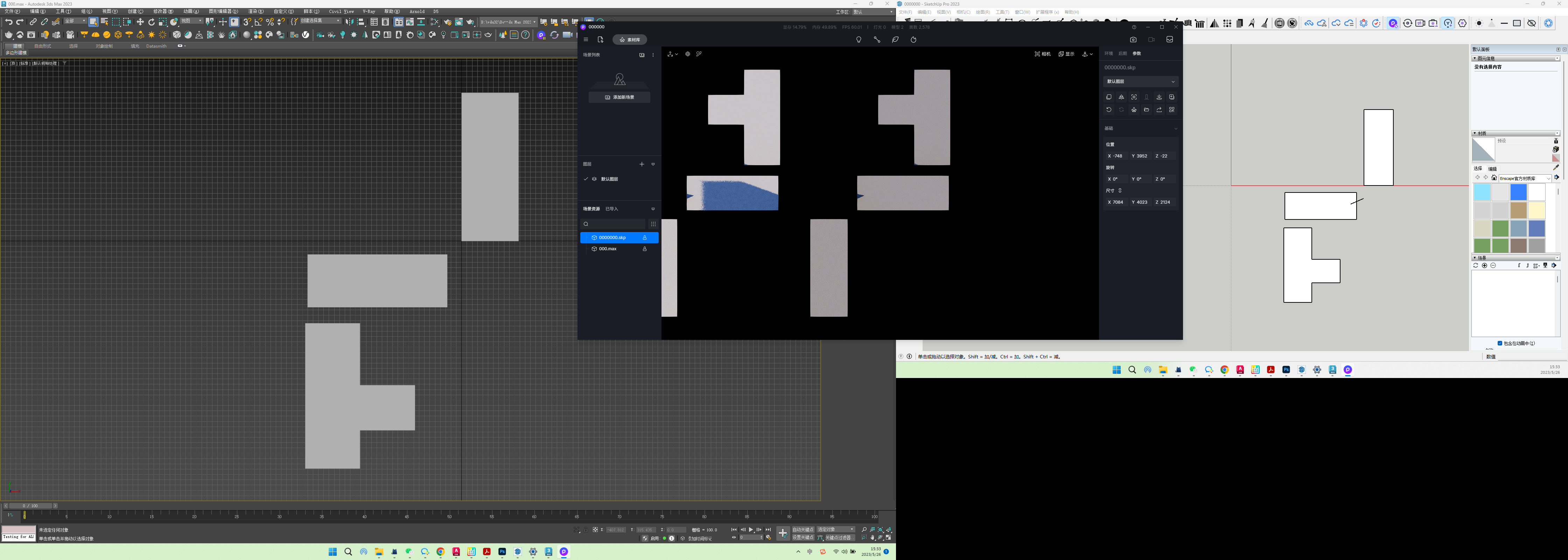Click the 添加新场景 button in D5

coord(619,97)
